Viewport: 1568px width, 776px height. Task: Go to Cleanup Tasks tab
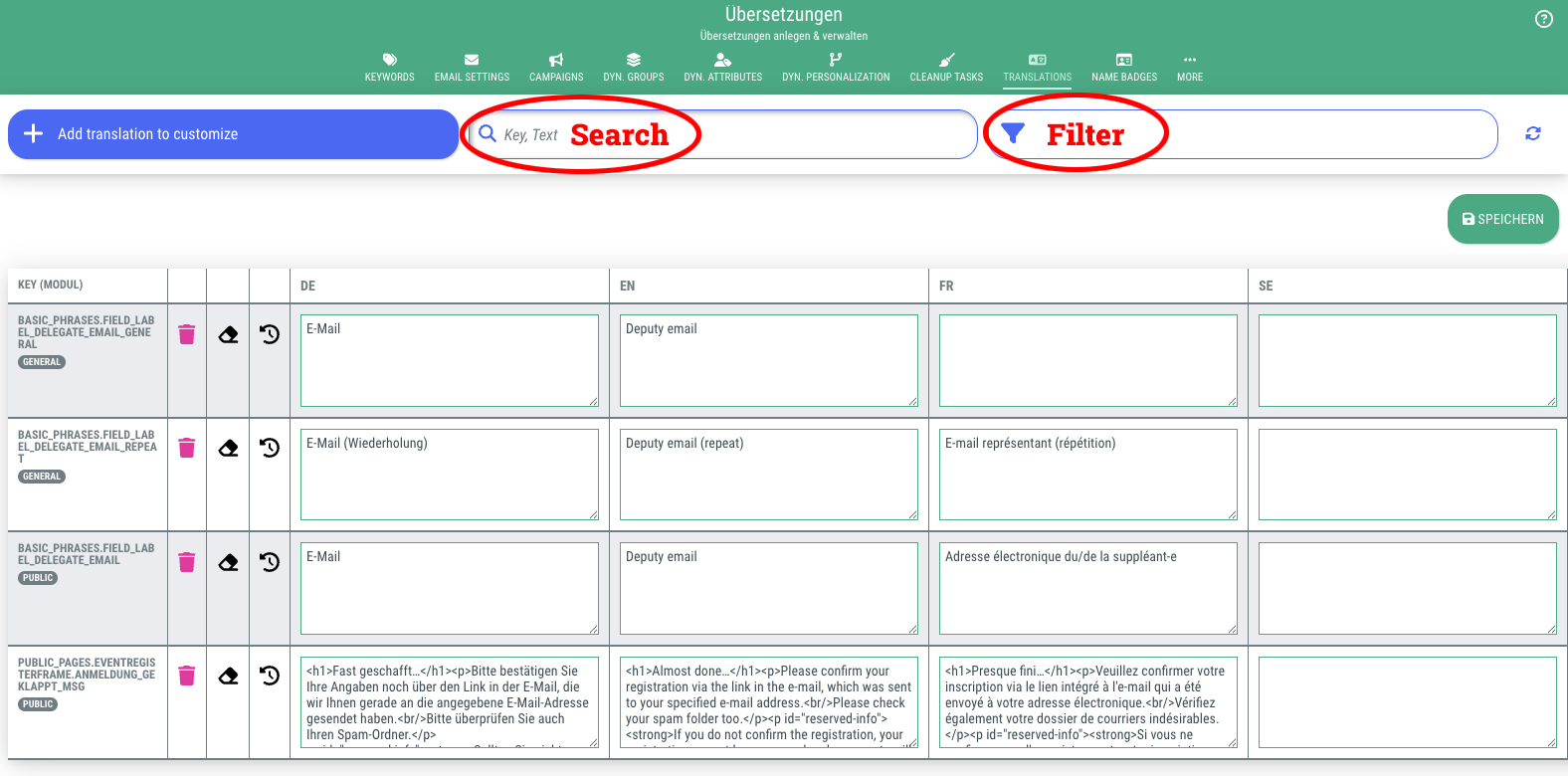pos(946,68)
